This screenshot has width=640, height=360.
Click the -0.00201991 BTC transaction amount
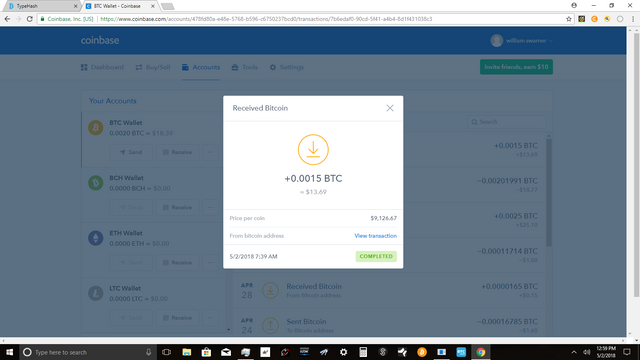click(x=507, y=181)
